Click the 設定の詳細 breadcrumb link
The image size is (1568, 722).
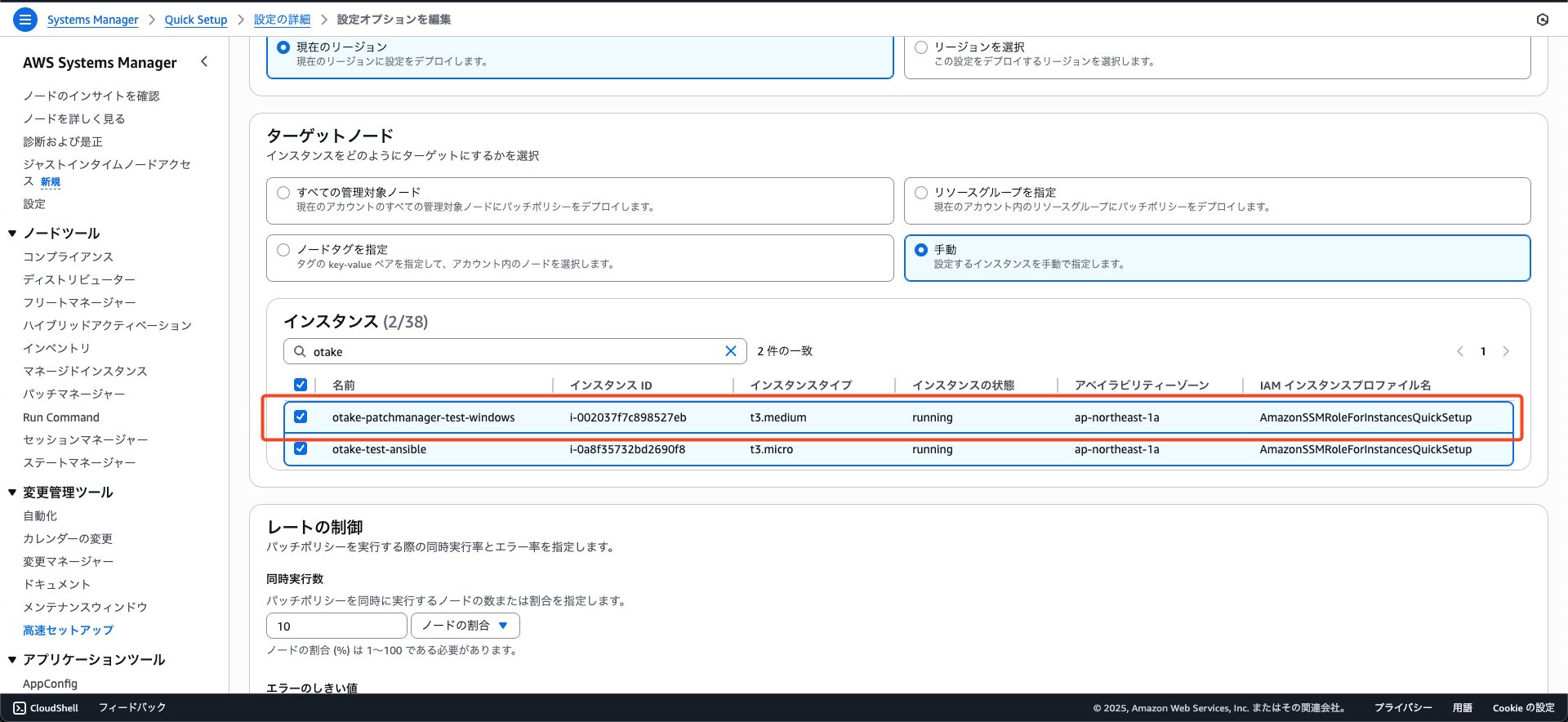[282, 20]
